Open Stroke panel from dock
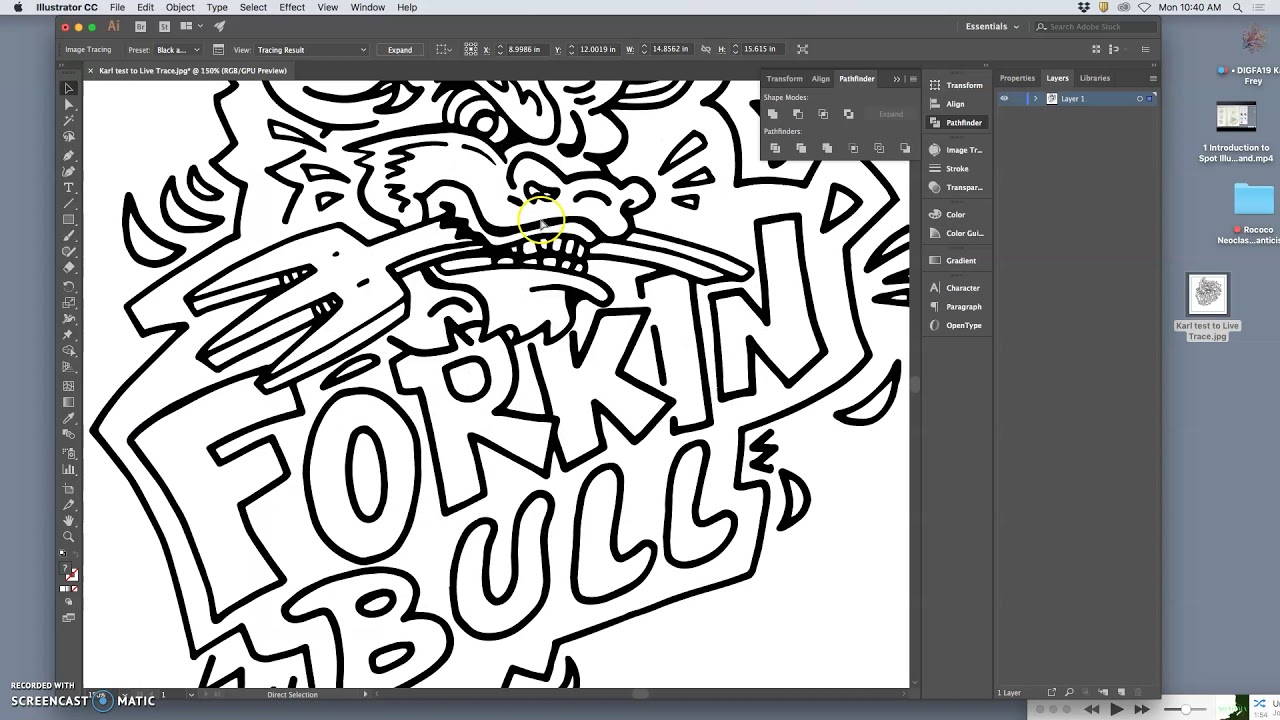 [x=957, y=169]
